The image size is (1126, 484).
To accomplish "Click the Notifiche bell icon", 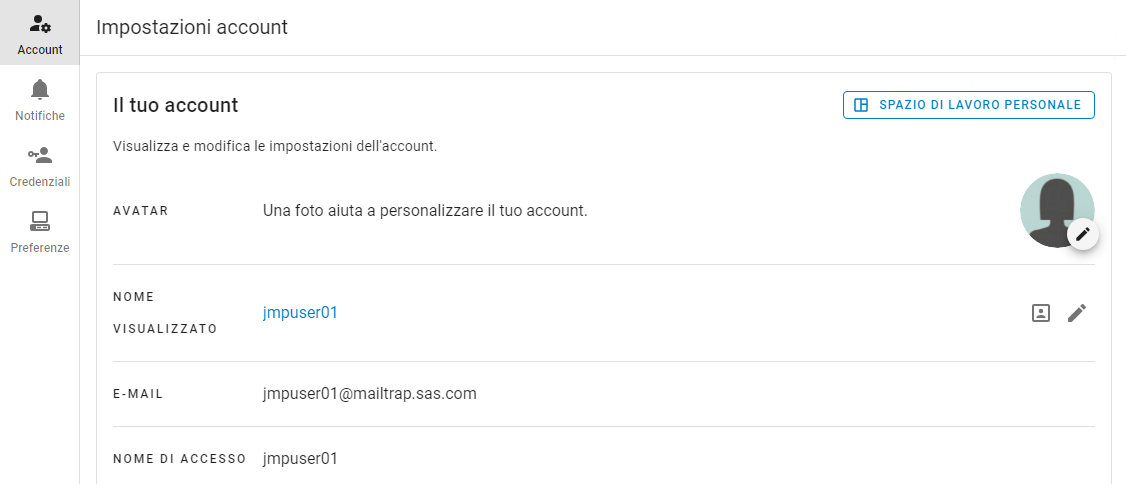I will click(x=40, y=89).
